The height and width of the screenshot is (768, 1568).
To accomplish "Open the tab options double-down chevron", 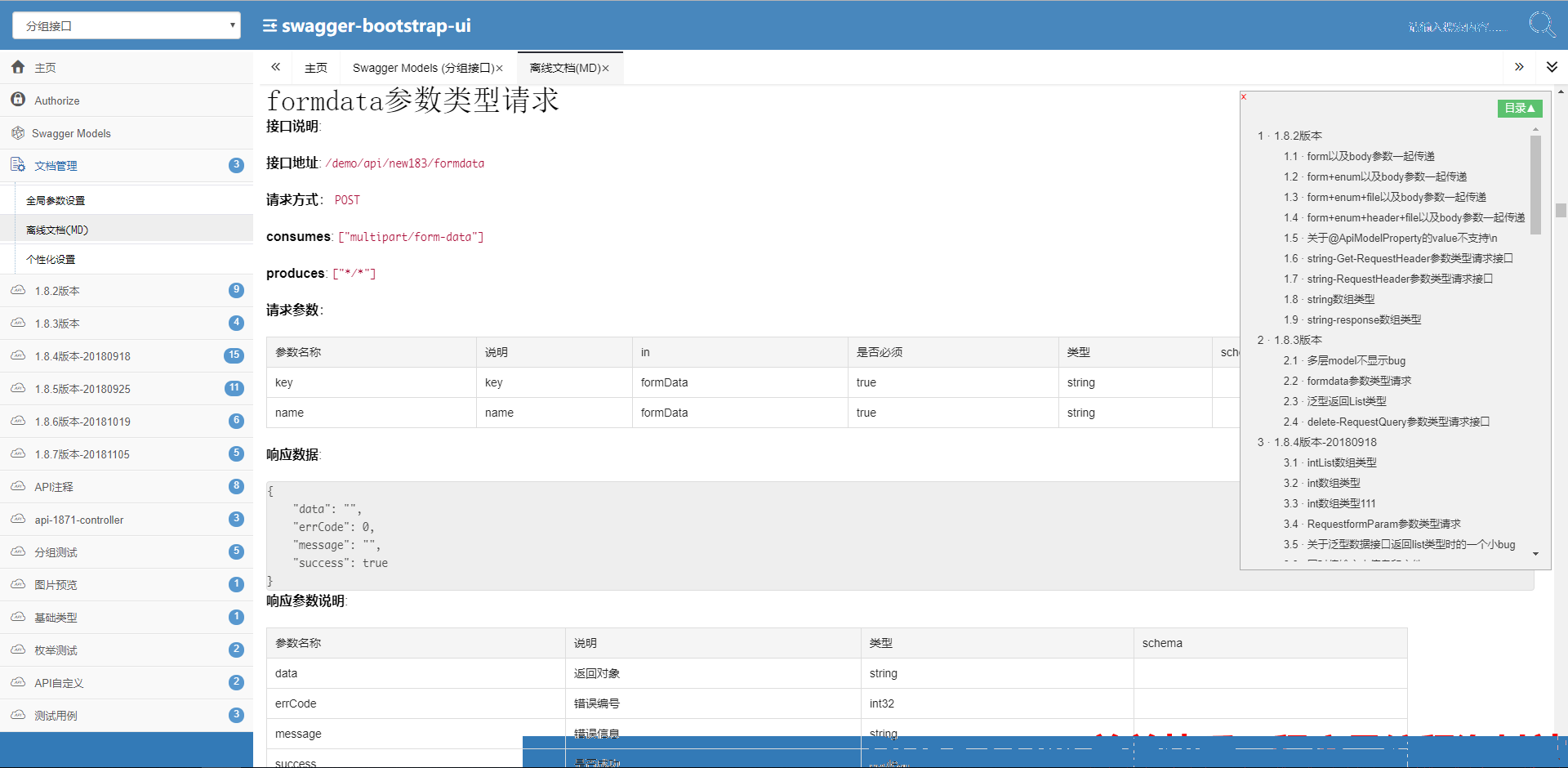I will click(x=1552, y=67).
